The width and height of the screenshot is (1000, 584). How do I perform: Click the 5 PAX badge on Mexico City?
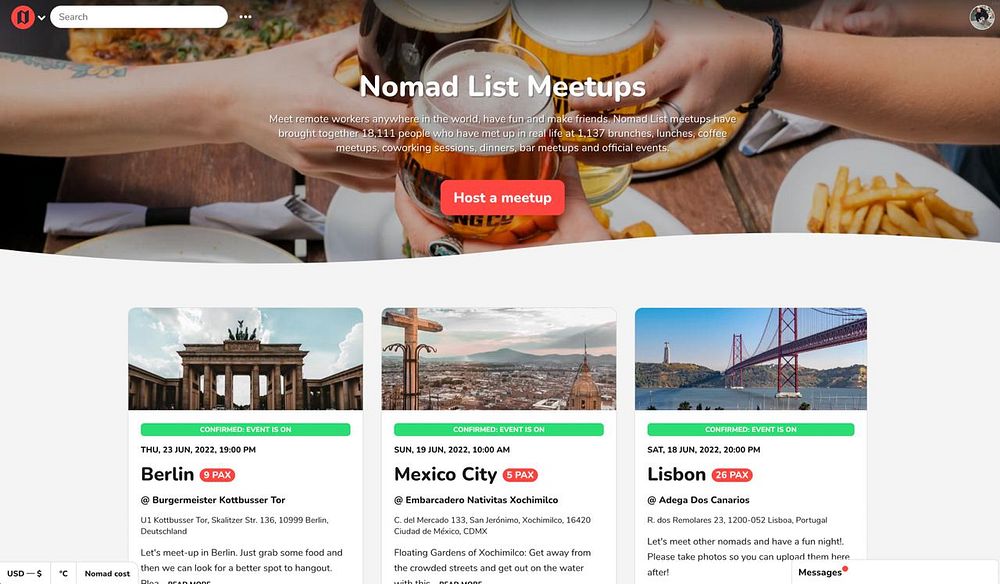(520, 475)
